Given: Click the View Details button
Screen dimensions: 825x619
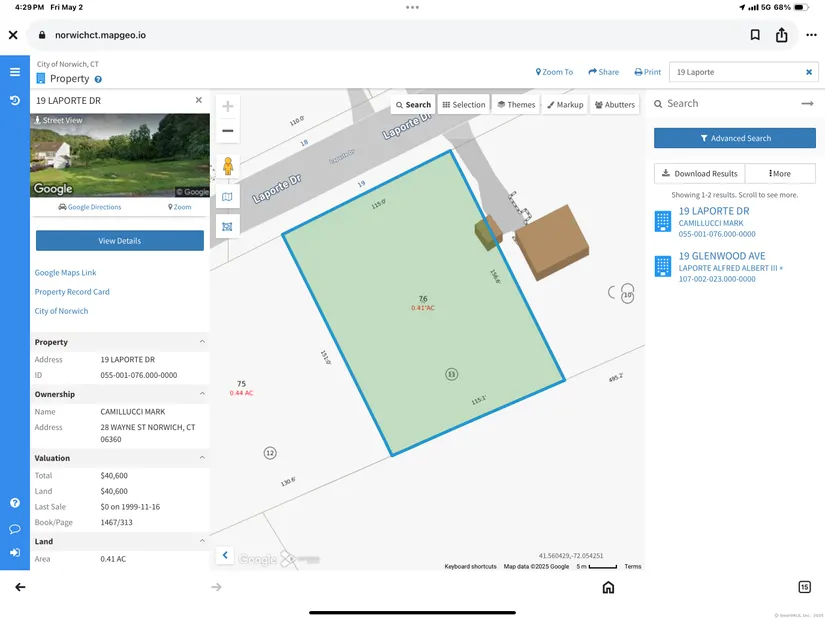Looking at the screenshot, I should click(x=120, y=241).
